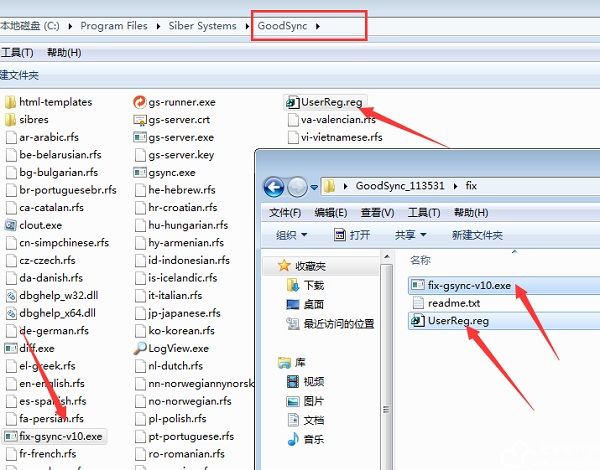
Task: Select fix-gsync-v10.exe icon in GoodSync folder
Action: (x=11, y=436)
